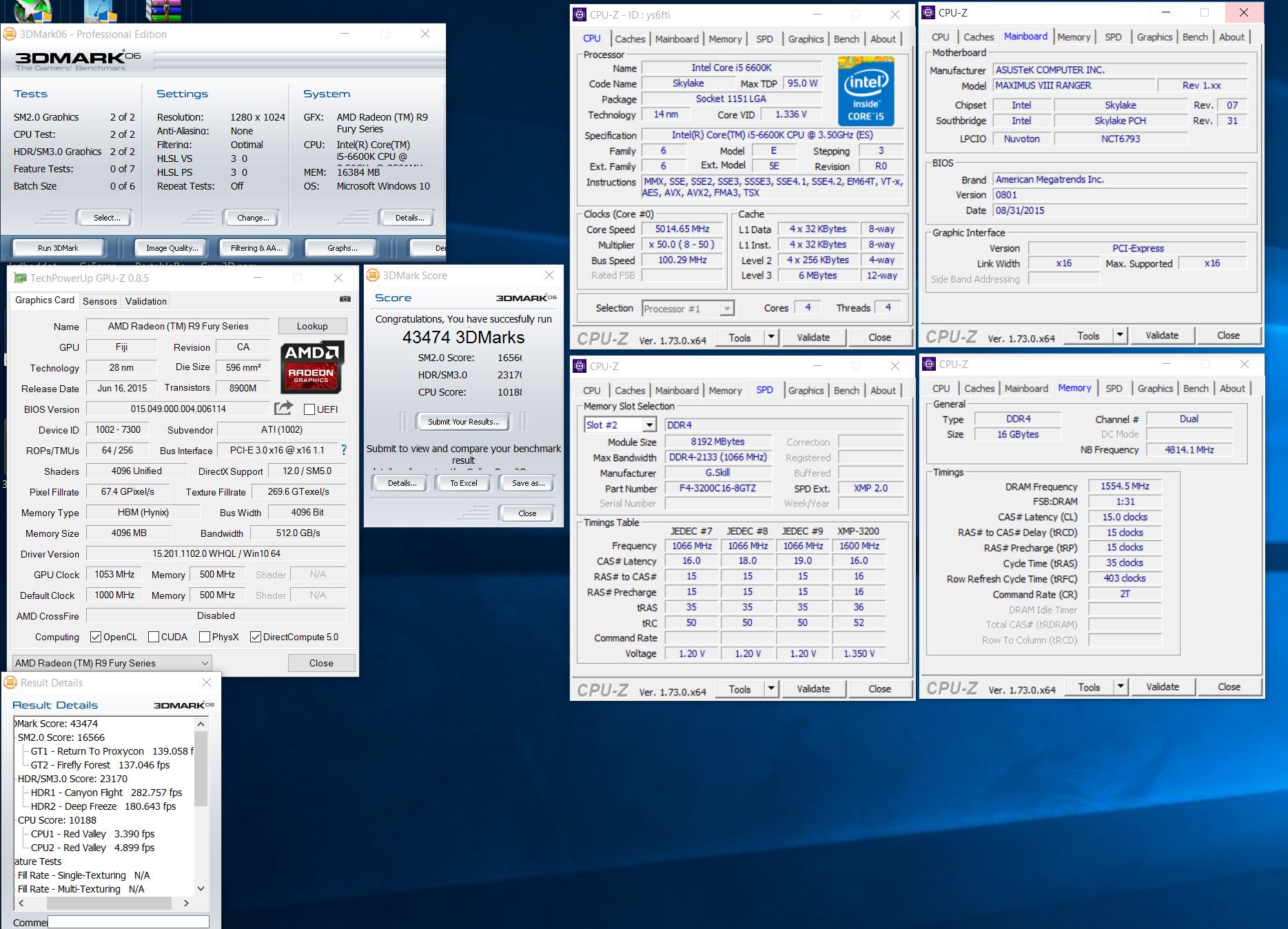
Task: Click the Run 3DMark button
Action: [x=59, y=248]
